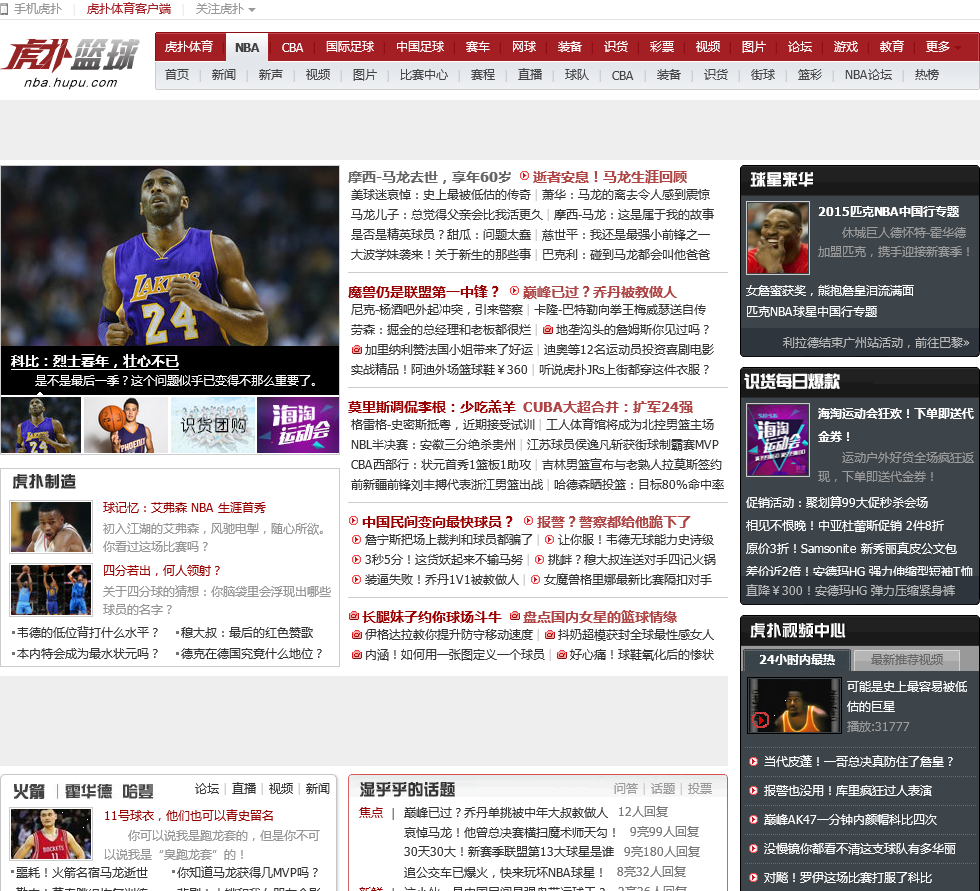The width and height of the screenshot is (980, 891).
Task: Select the Phoenix player carousel thumbnail
Action: tap(126, 425)
